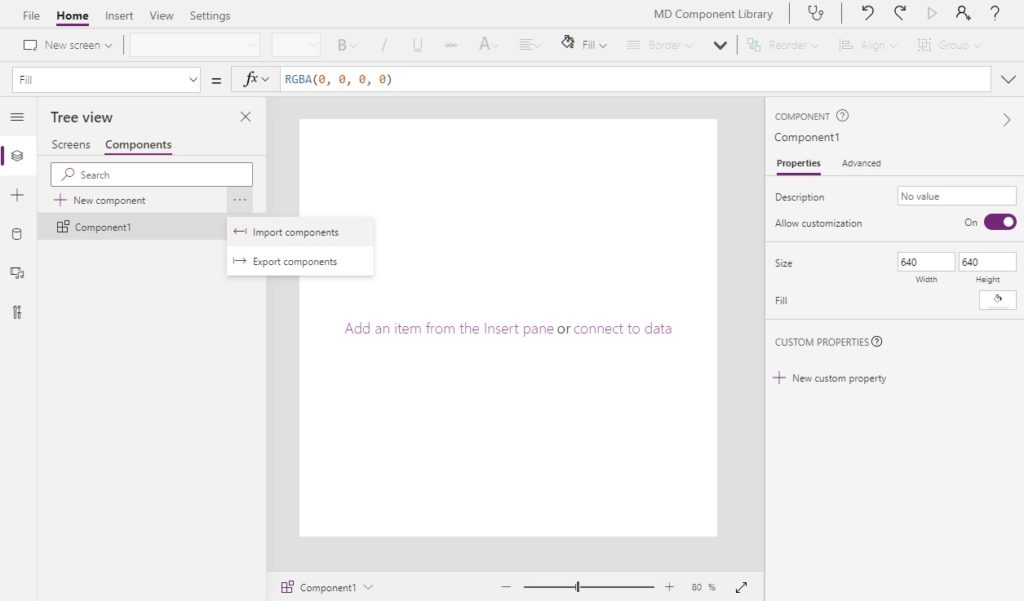Expand the Fill property dropdown
Viewport: 1024px width, 601px height.
coord(106,80)
